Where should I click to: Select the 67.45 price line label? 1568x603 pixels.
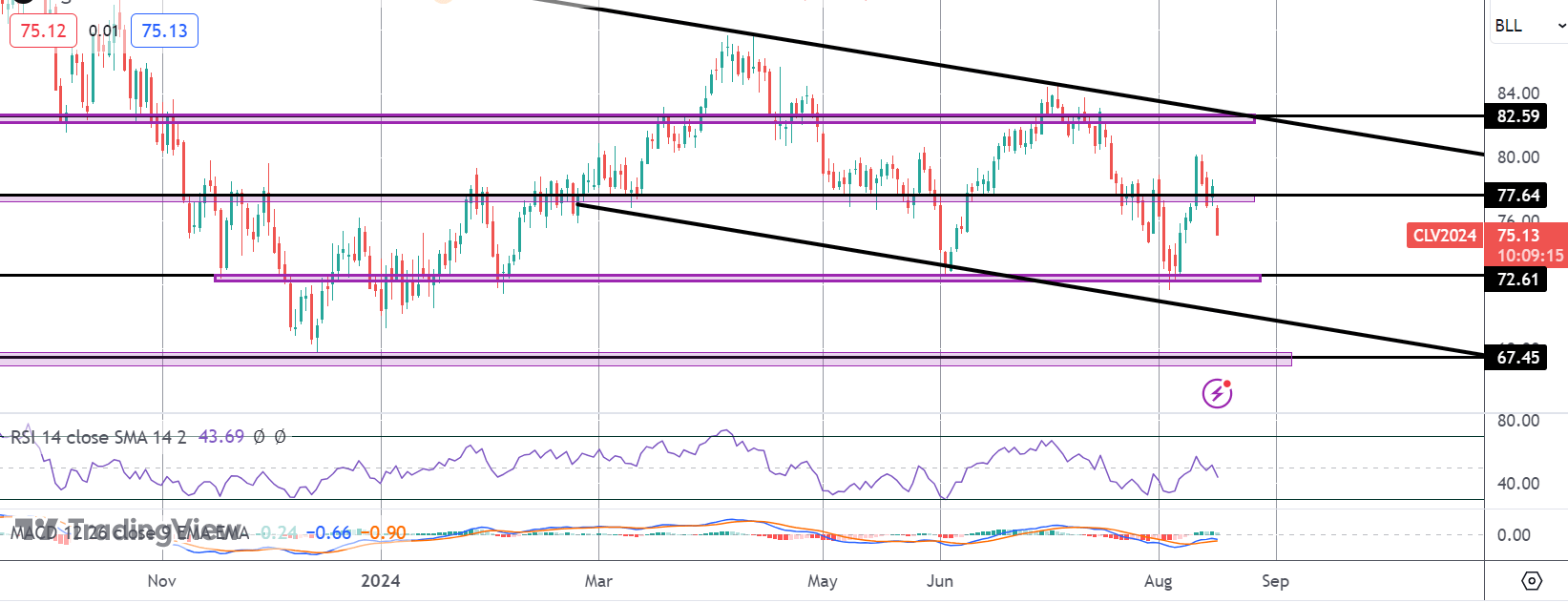click(x=1517, y=358)
